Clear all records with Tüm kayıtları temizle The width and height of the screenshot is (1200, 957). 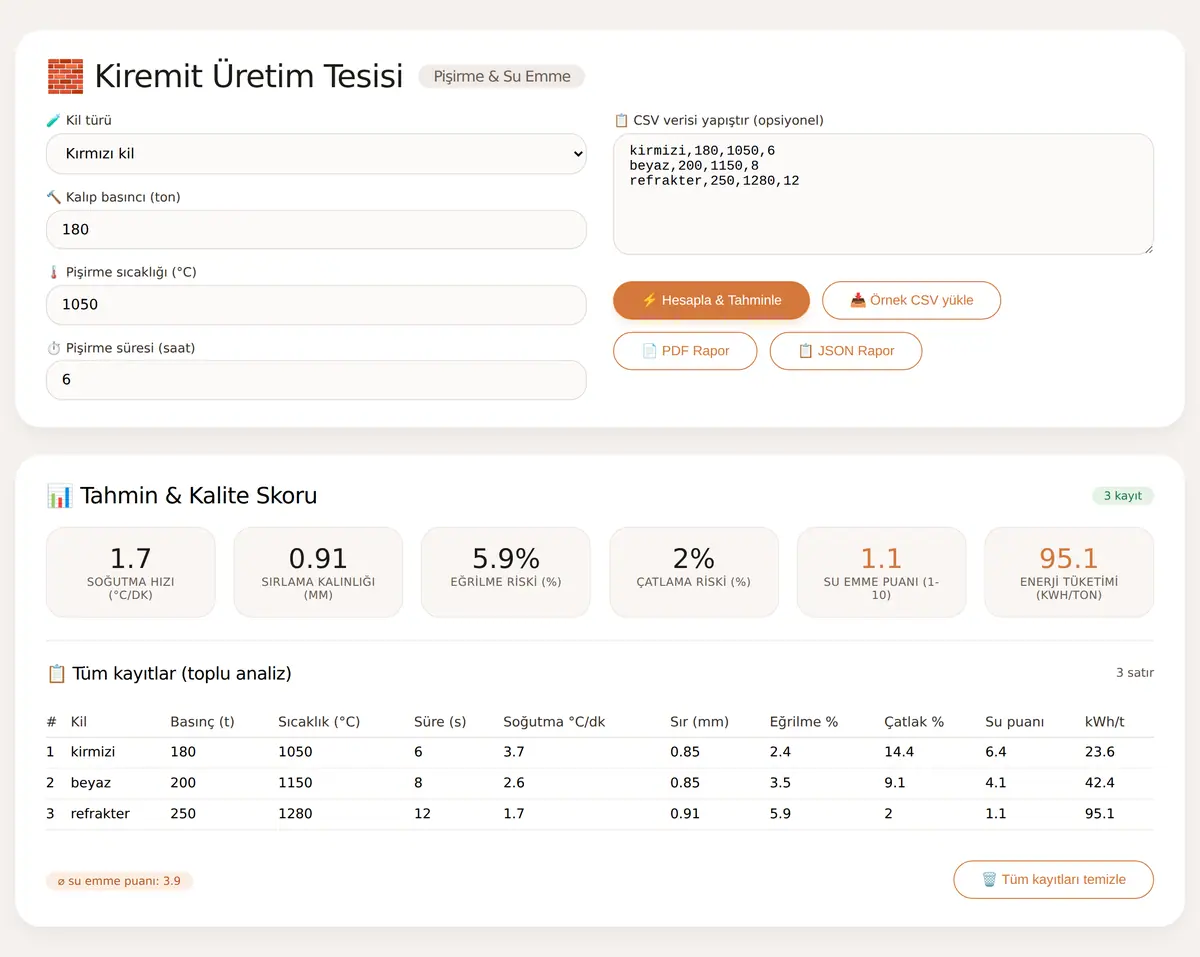click(x=1053, y=880)
